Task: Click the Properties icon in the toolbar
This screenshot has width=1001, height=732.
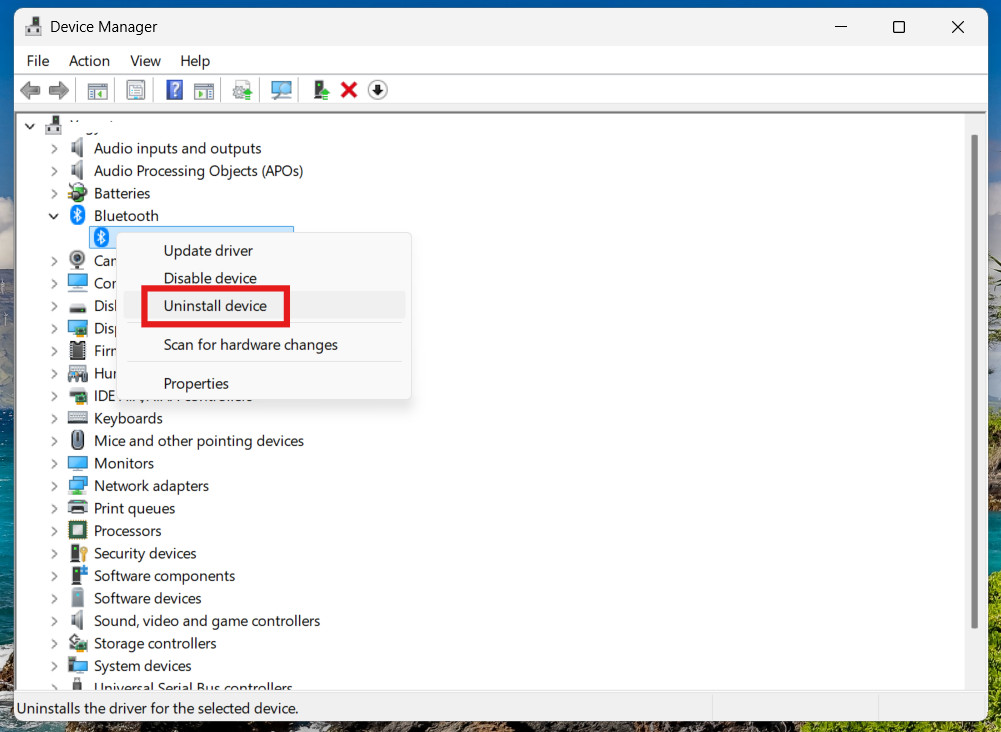Action: coord(136,90)
